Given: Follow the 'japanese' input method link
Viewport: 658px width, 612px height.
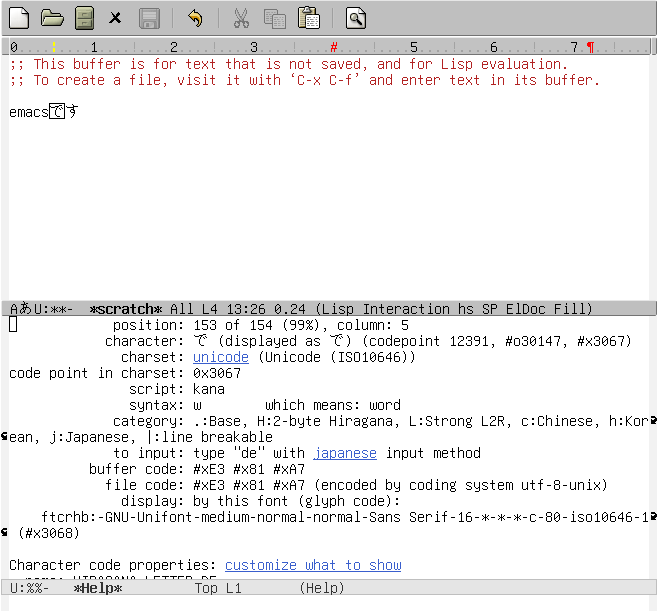Looking at the screenshot, I should [x=345, y=453].
